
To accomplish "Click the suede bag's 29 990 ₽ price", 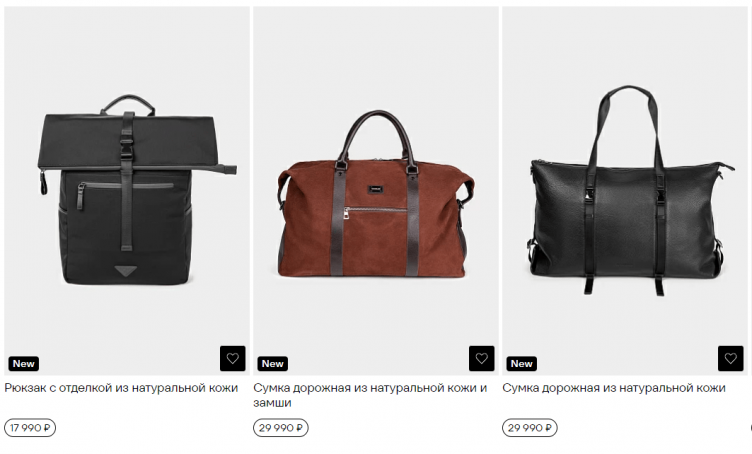I will tap(281, 428).
